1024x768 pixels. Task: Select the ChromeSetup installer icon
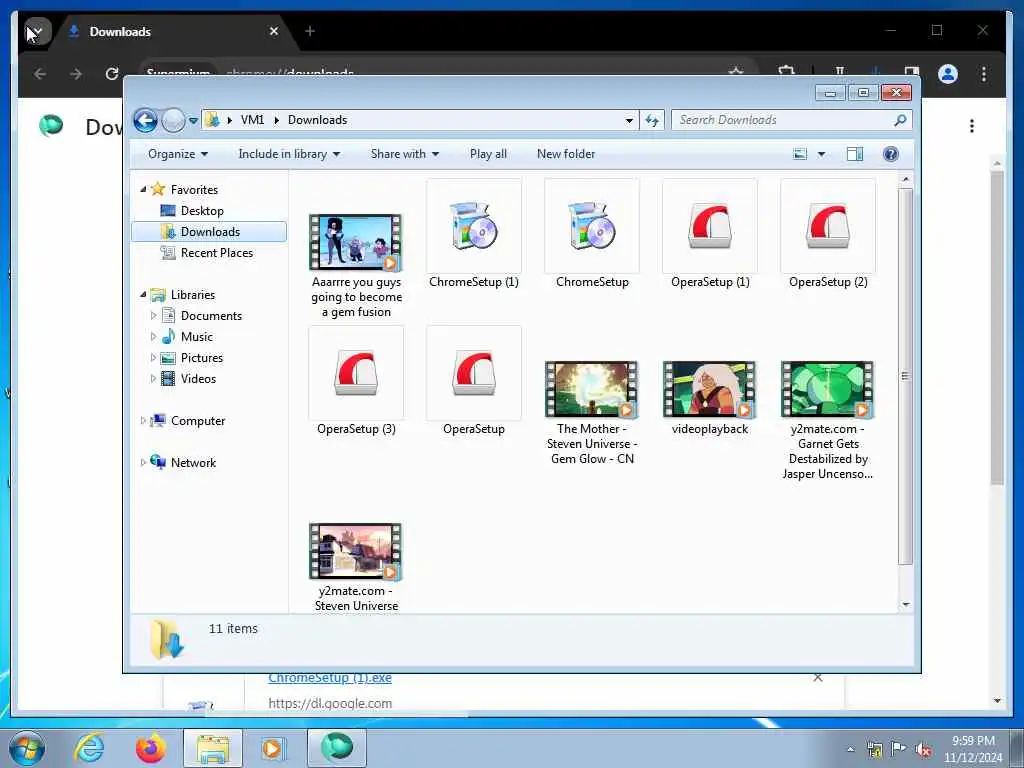pos(592,226)
